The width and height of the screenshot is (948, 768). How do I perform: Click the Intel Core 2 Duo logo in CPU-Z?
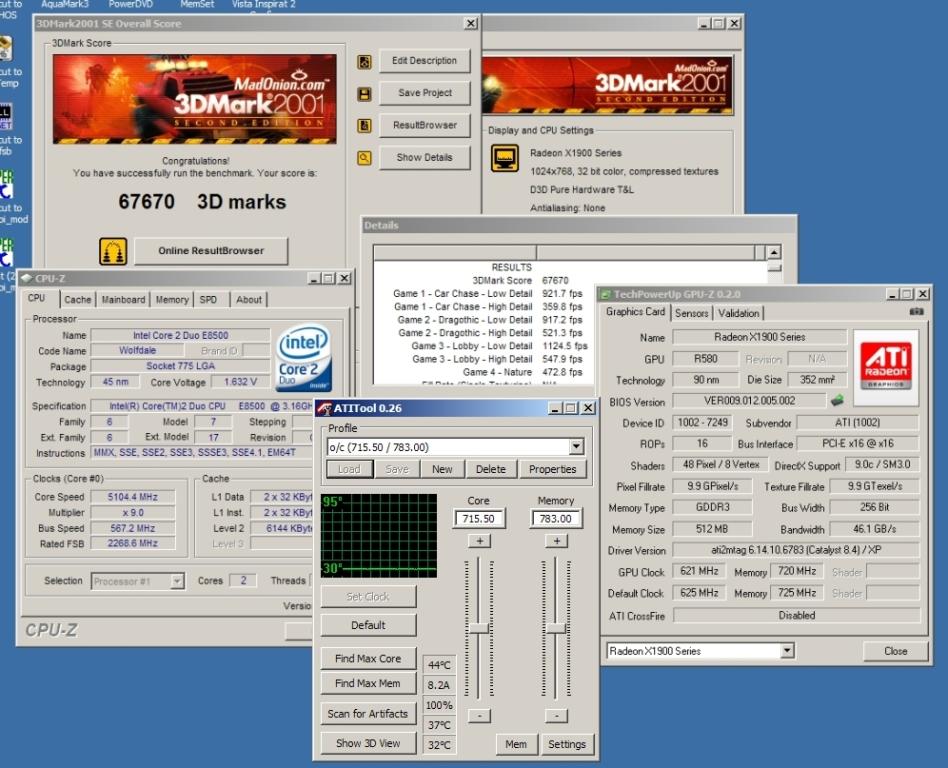304,357
